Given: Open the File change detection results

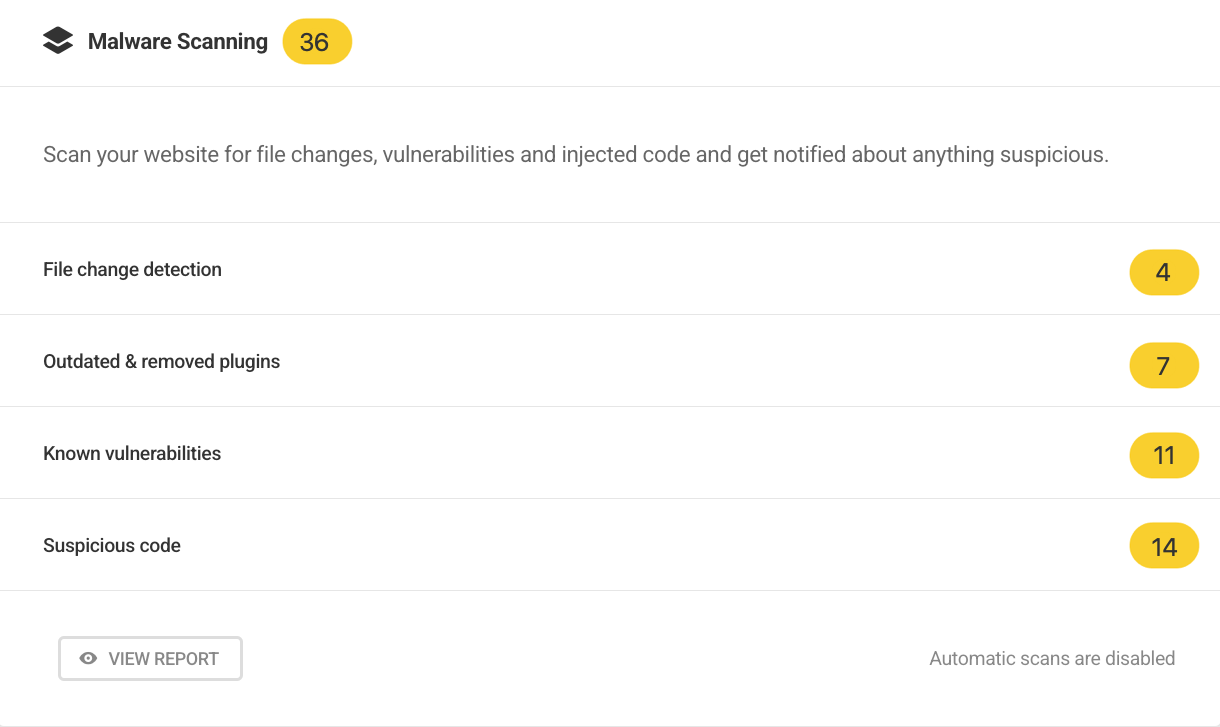Looking at the screenshot, I should click(132, 269).
